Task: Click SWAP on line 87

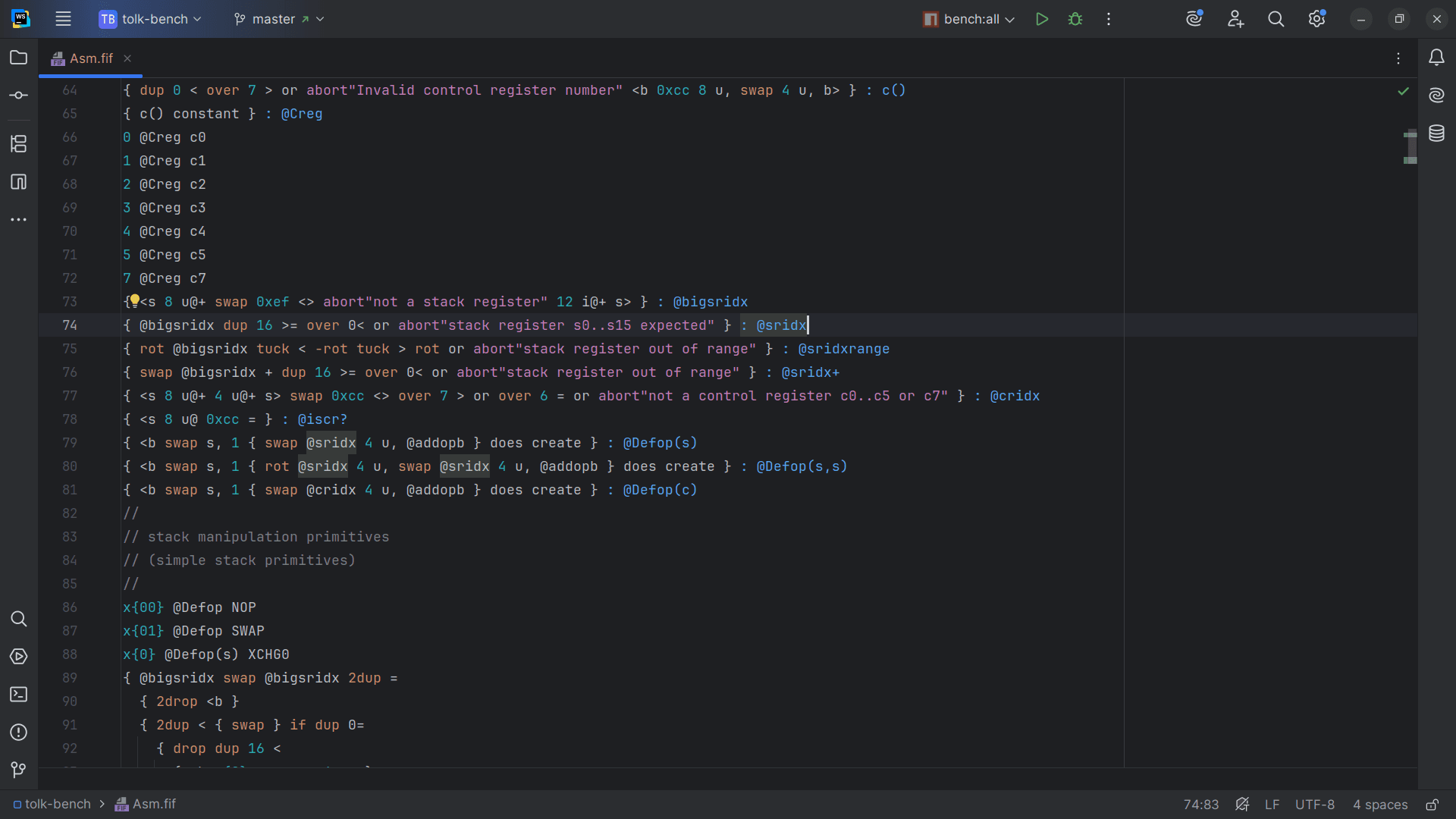Action: pos(248,631)
